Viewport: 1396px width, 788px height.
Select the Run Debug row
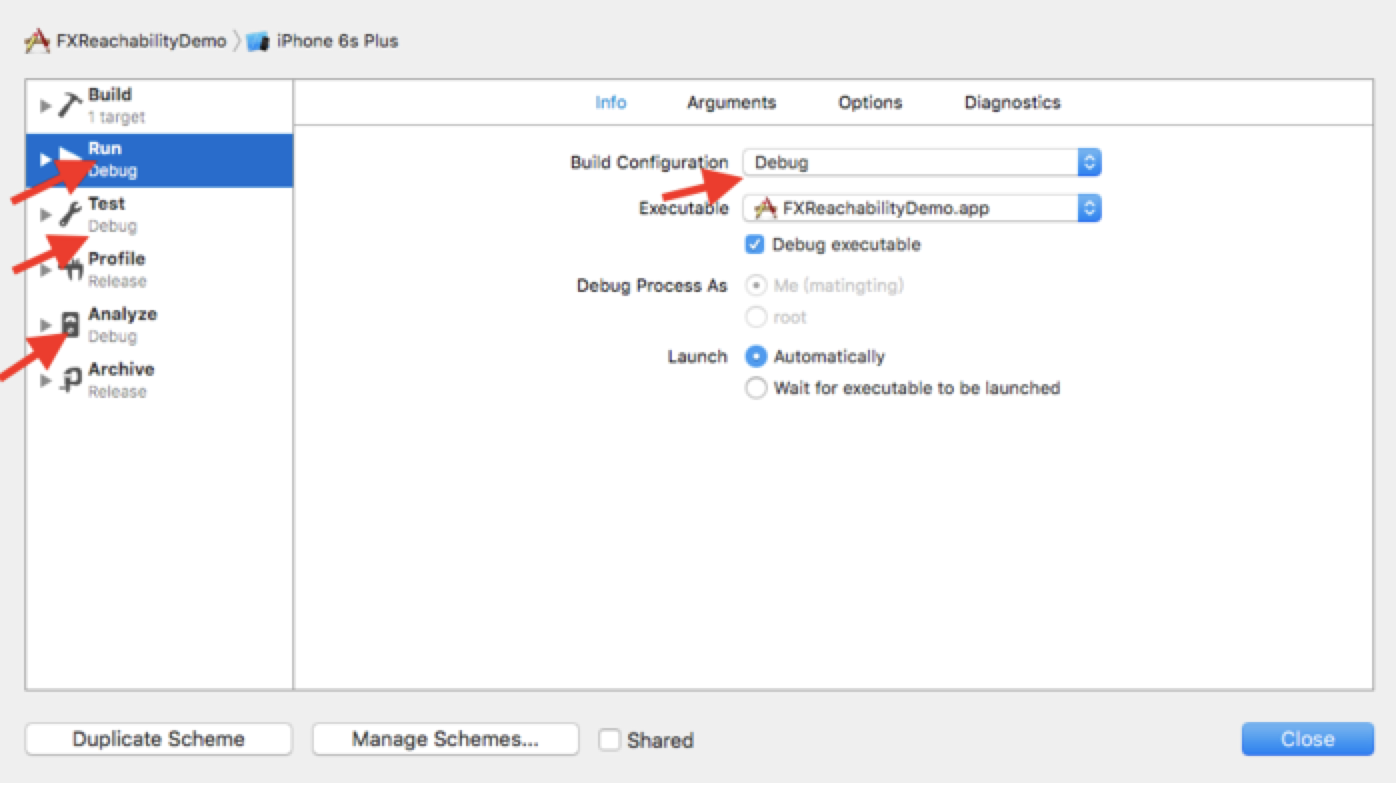click(x=159, y=160)
